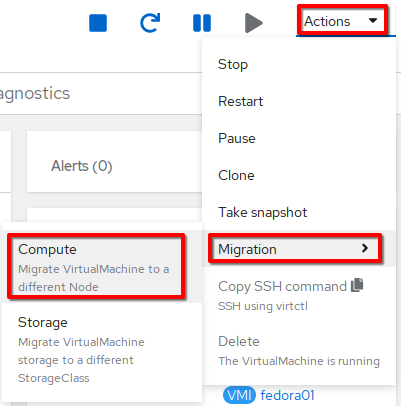Image resolution: width=401 pixels, height=406 pixels.
Task: Click the blue square Stop icon
Action: 98,23
